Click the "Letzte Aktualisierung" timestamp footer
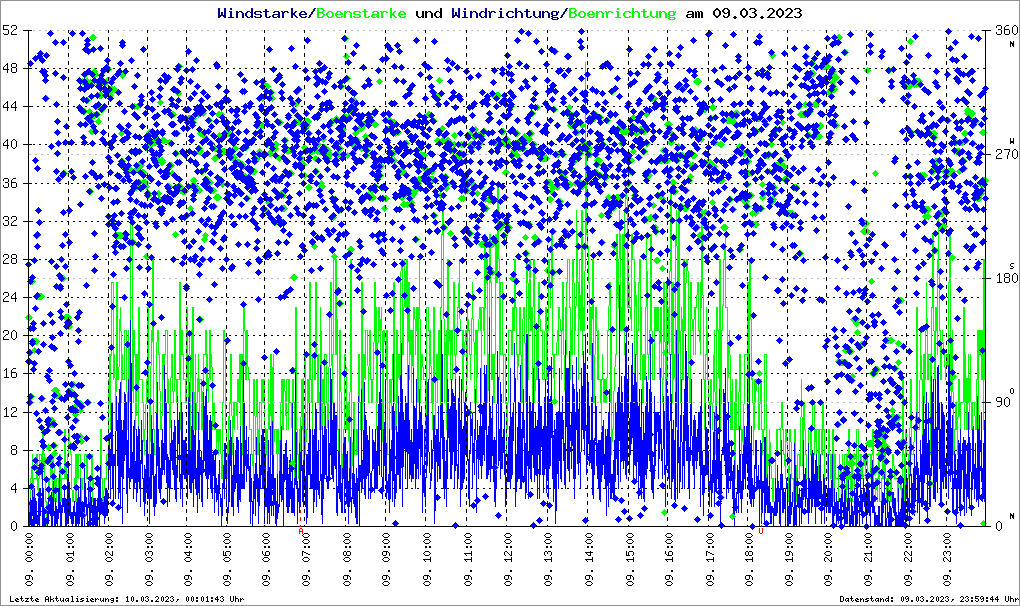Viewport: 1020px width, 606px height. point(127,599)
